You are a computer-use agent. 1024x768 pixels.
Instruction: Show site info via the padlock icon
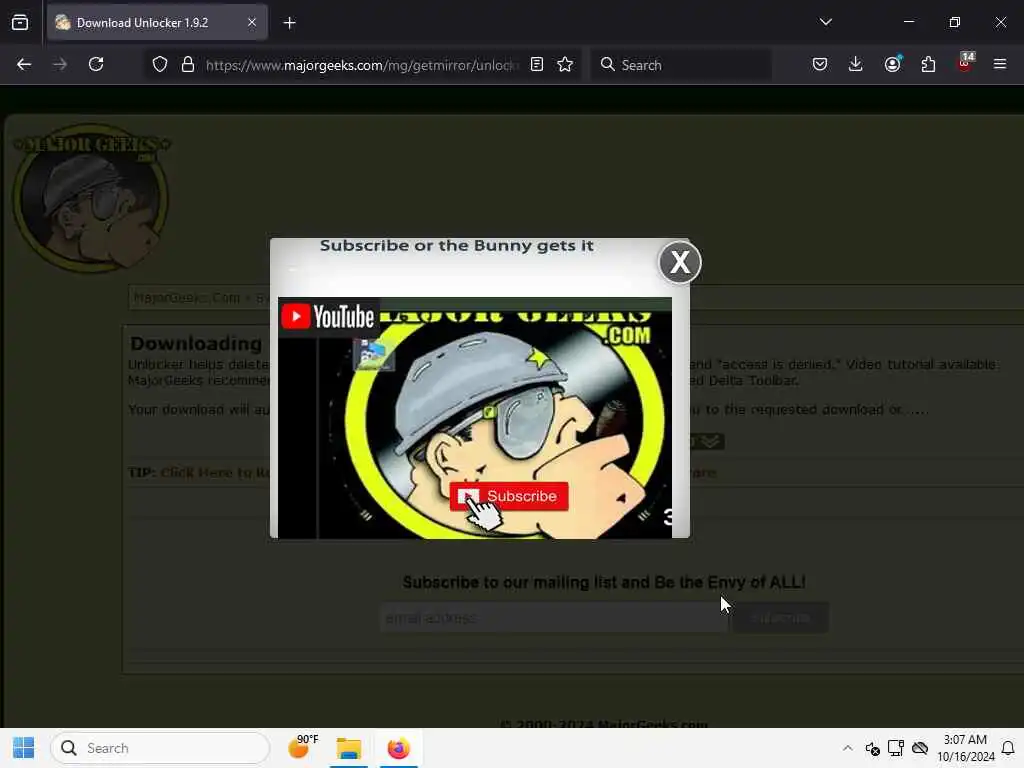click(188, 64)
